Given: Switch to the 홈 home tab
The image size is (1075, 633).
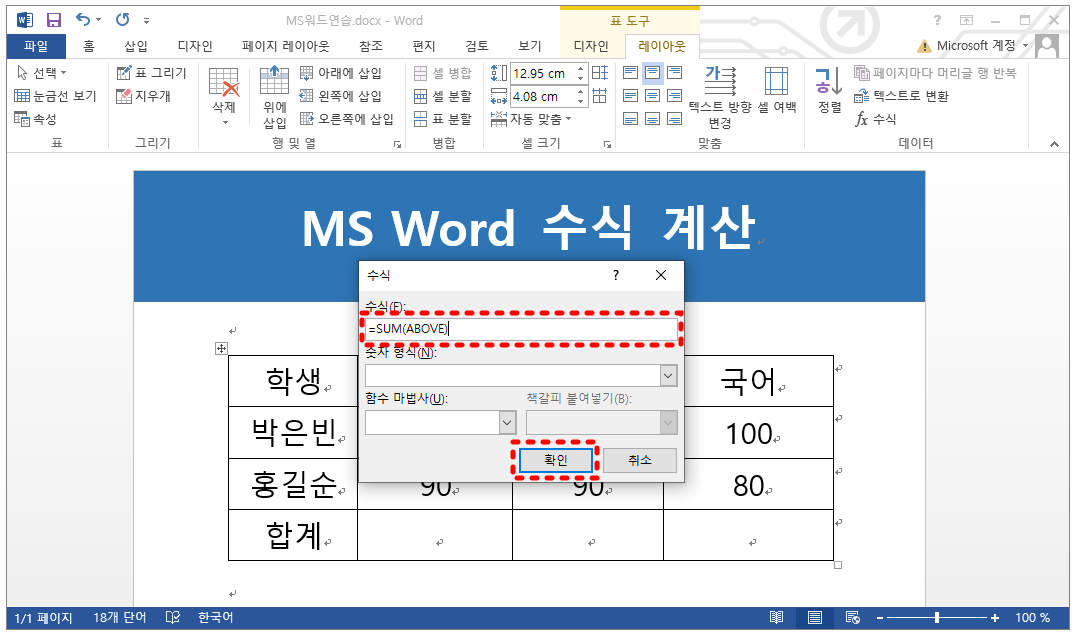Looking at the screenshot, I should (89, 46).
